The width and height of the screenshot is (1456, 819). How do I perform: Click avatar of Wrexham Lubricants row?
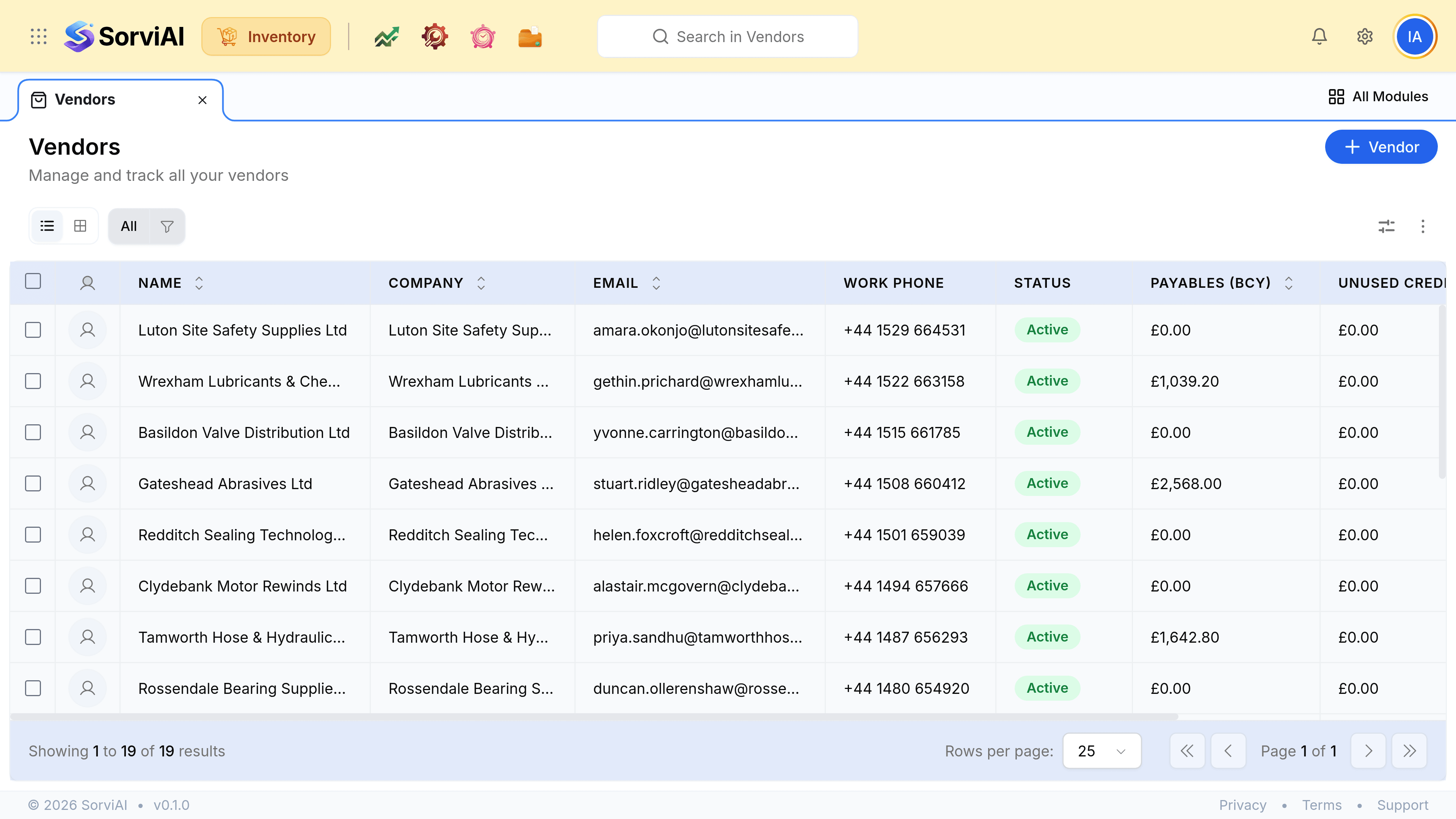pyautogui.click(x=88, y=381)
